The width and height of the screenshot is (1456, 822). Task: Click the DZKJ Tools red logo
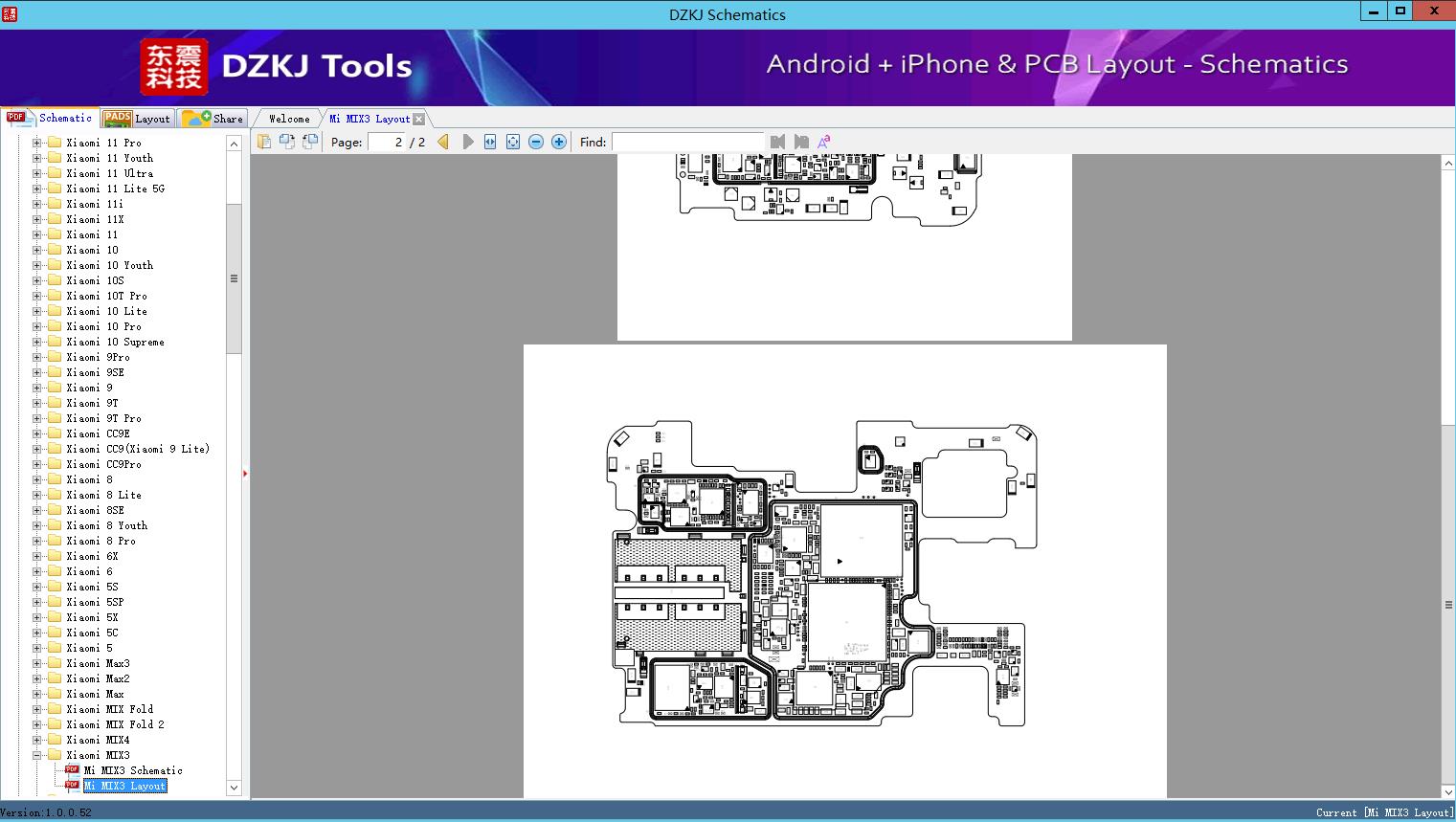pos(174,67)
